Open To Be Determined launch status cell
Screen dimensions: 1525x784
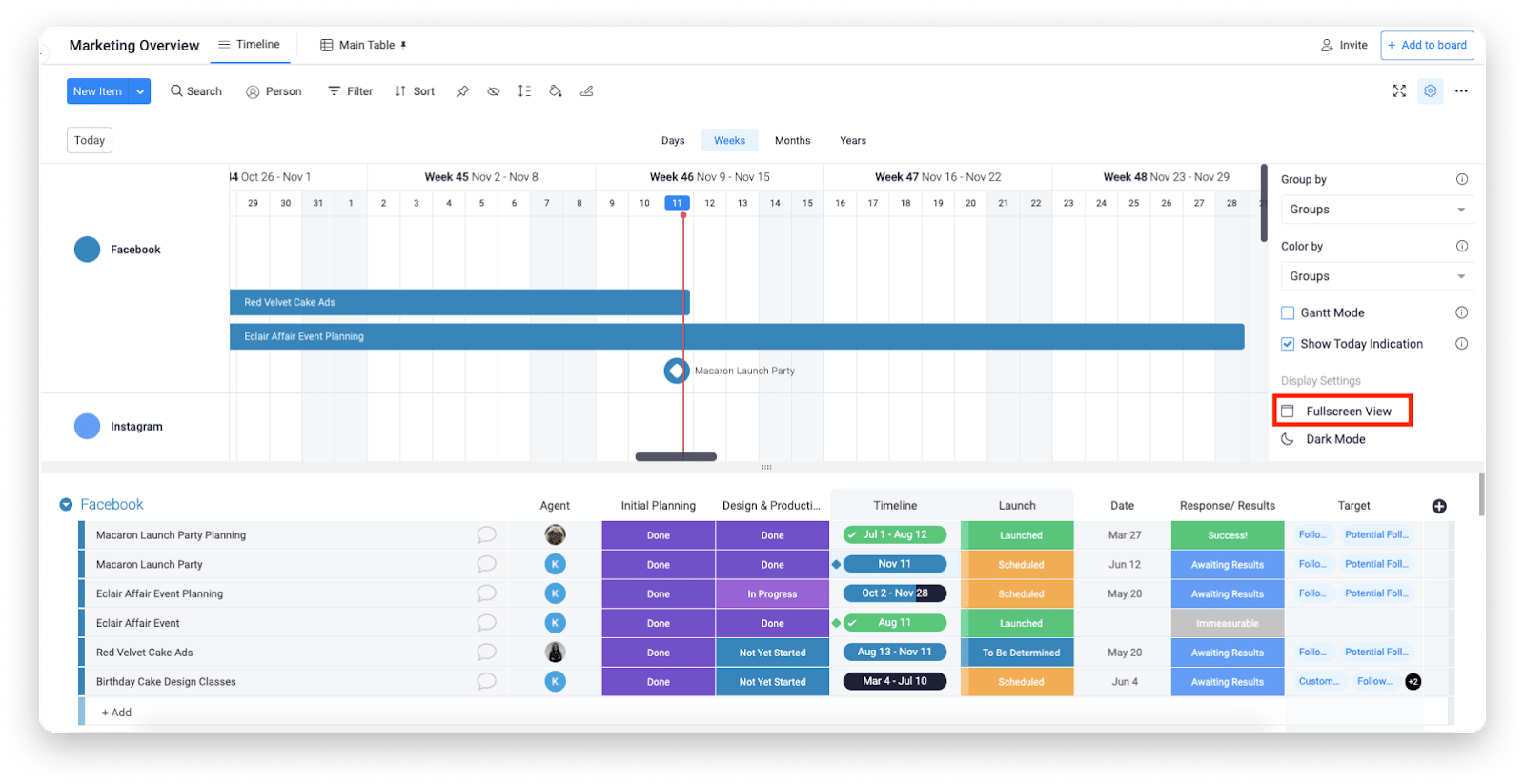click(1017, 653)
